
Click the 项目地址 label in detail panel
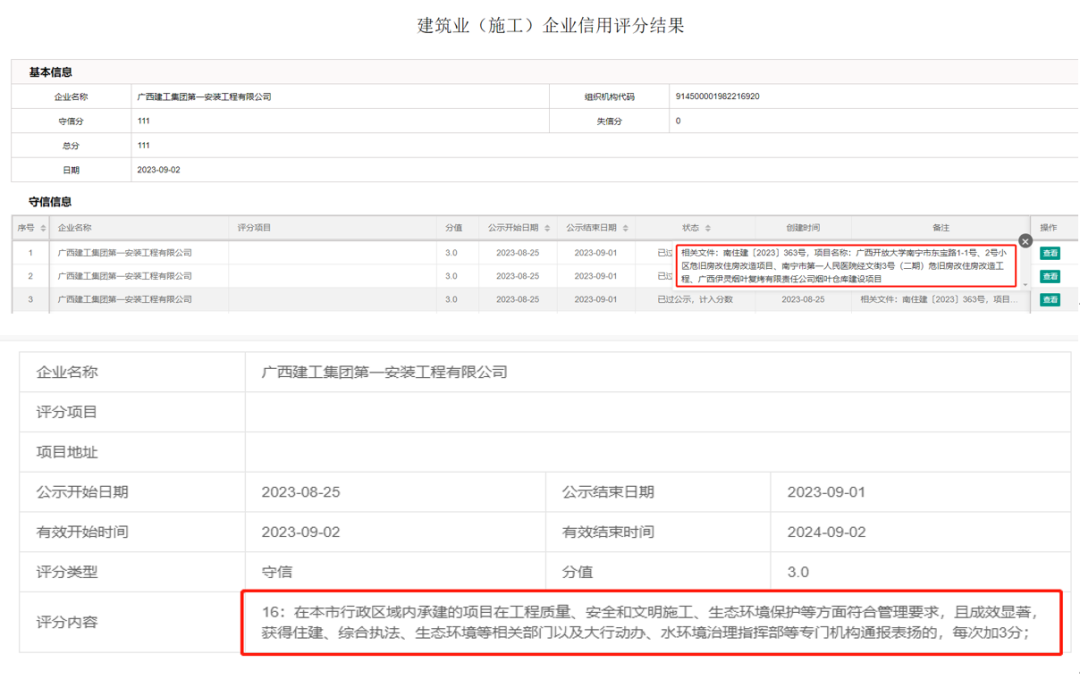(x=67, y=452)
